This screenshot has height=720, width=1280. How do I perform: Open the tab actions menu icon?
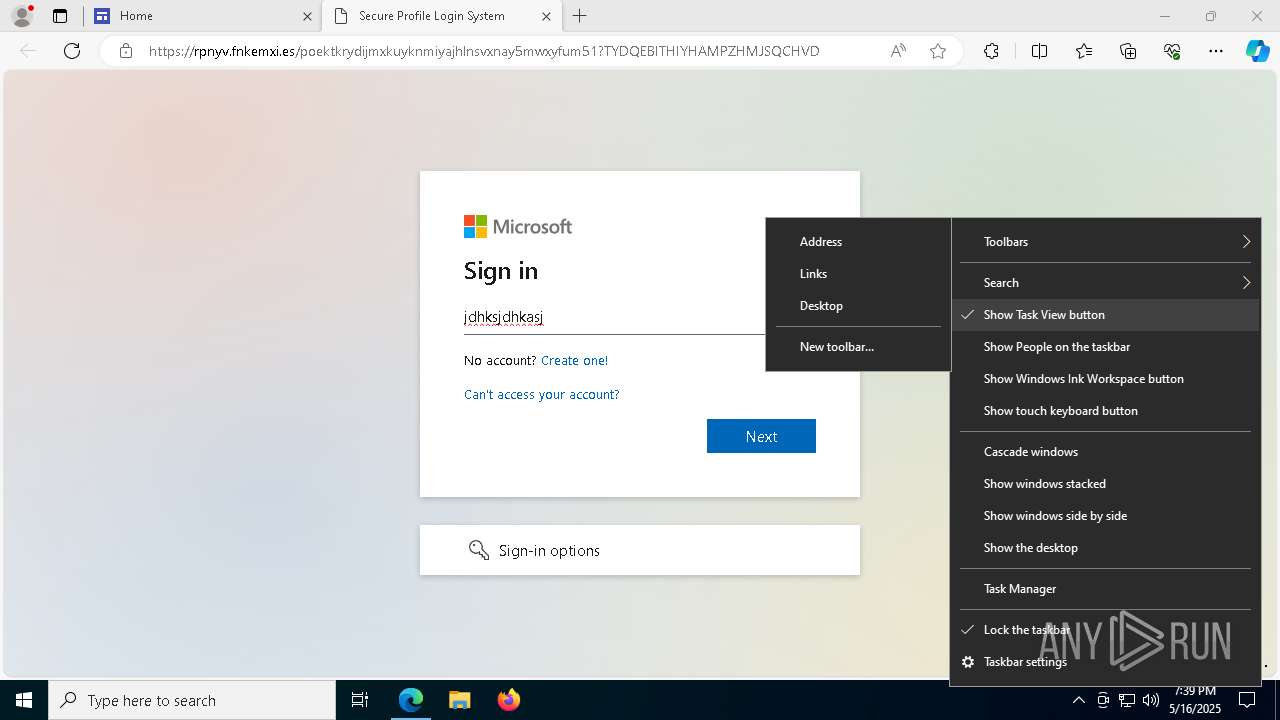(x=60, y=16)
